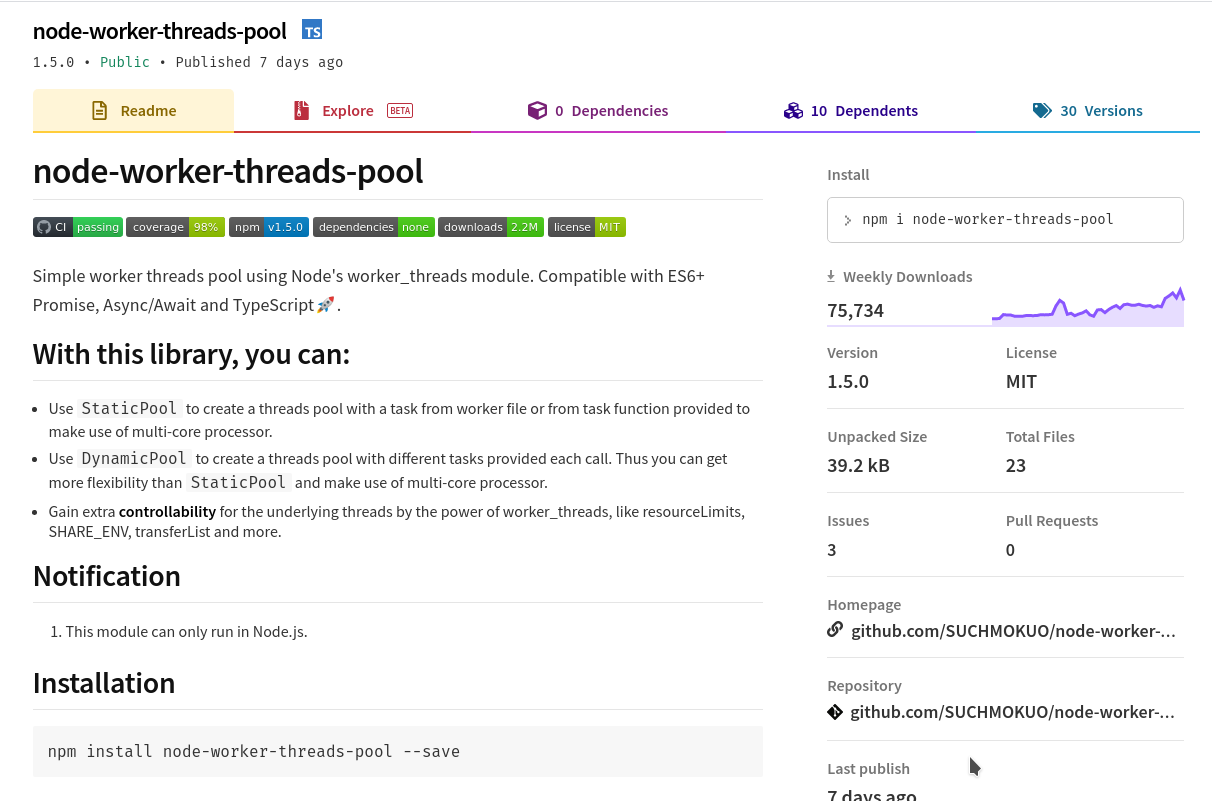
Task: Click the Issues count 3
Action: point(832,550)
